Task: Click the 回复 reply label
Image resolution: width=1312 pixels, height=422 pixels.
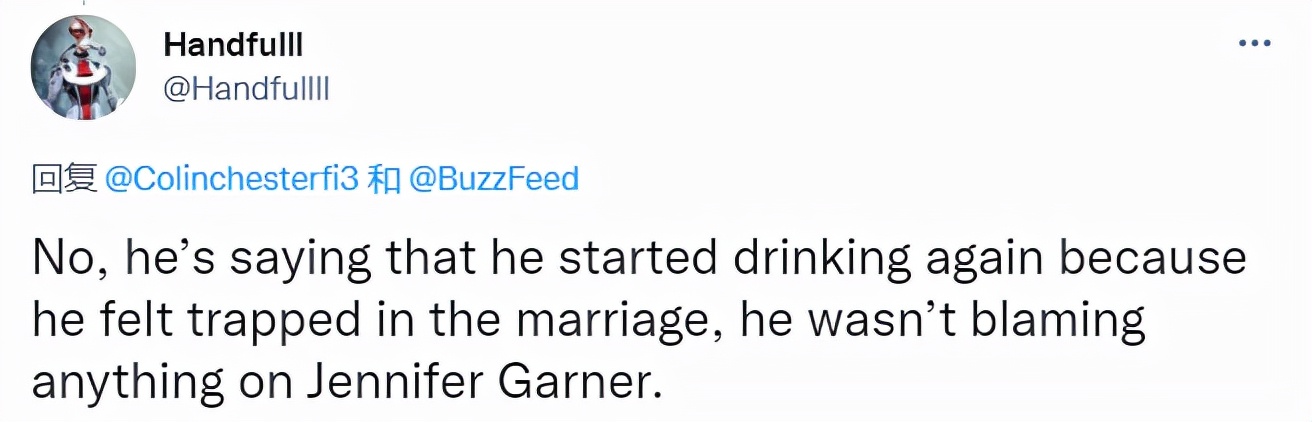Action: click(63, 180)
